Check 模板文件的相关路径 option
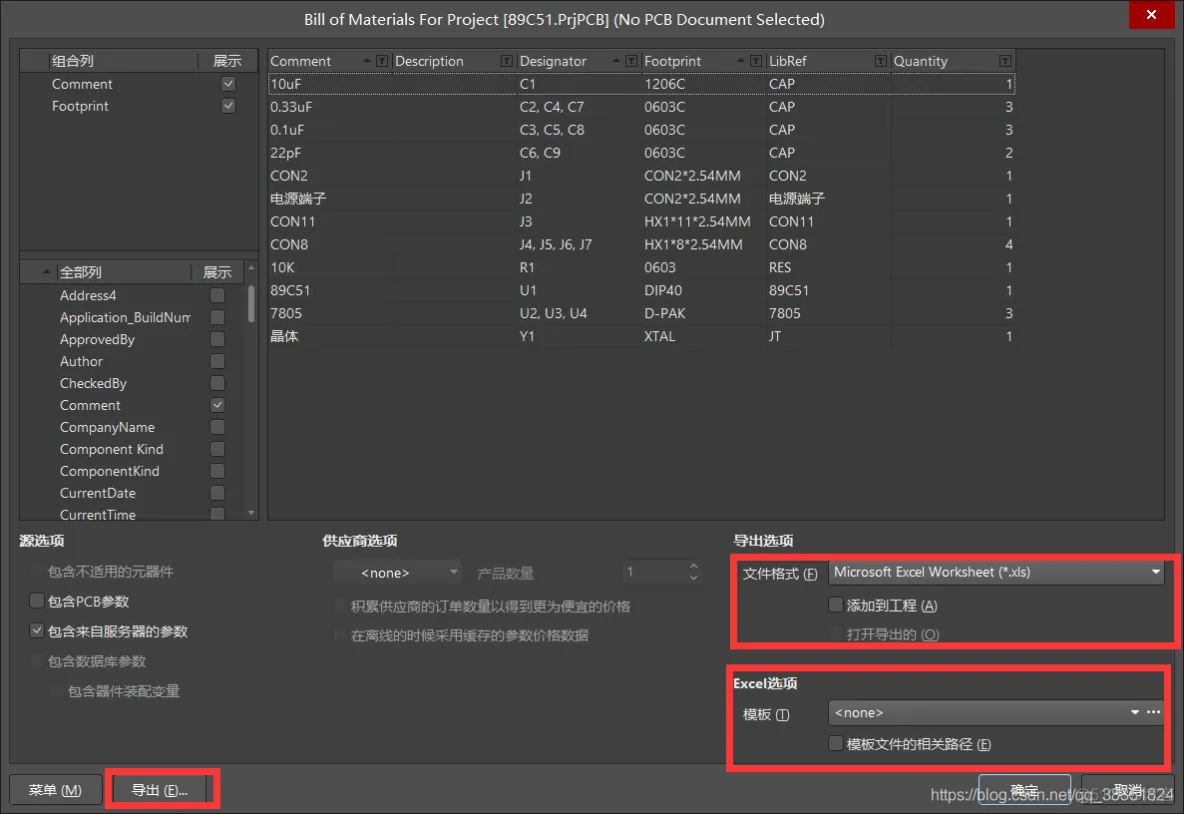 (835, 743)
